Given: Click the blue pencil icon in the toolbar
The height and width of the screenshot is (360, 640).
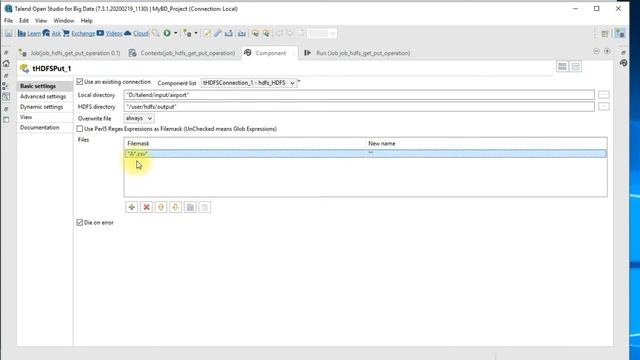Looking at the screenshot, I should coord(218,33).
